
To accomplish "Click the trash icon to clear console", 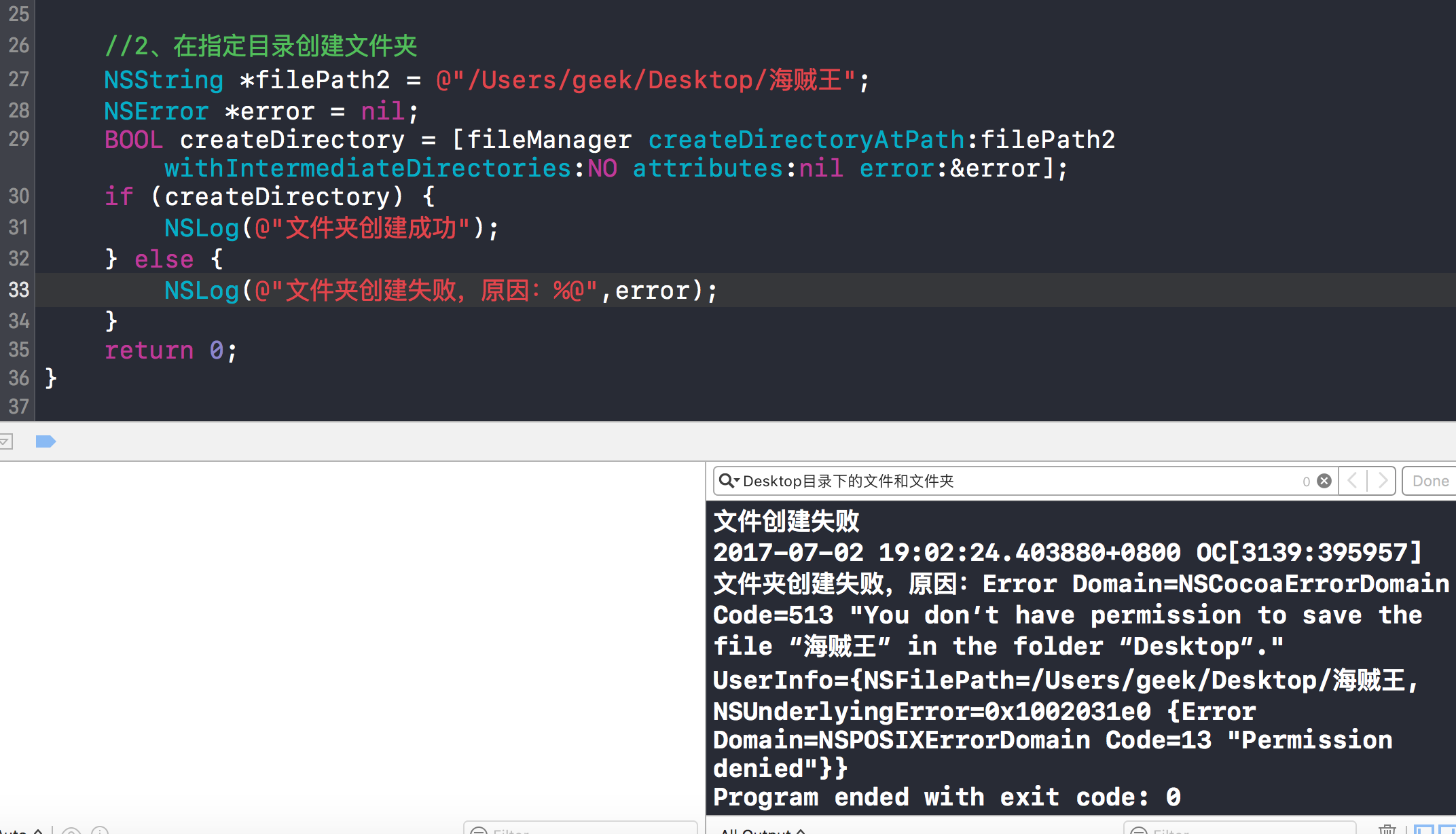I will 1387,830.
